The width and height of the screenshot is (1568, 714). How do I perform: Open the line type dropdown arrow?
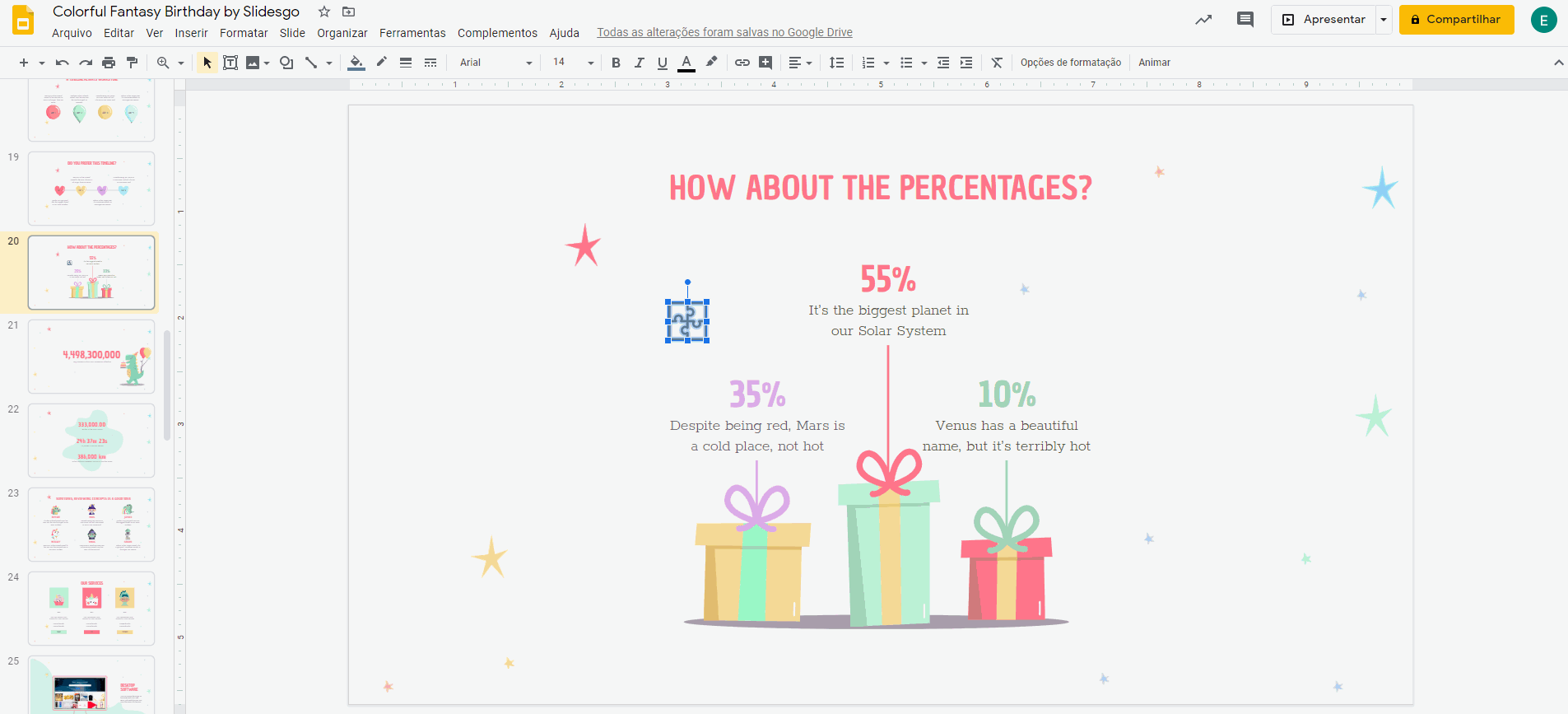pyautogui.click(x=329, y=63)
